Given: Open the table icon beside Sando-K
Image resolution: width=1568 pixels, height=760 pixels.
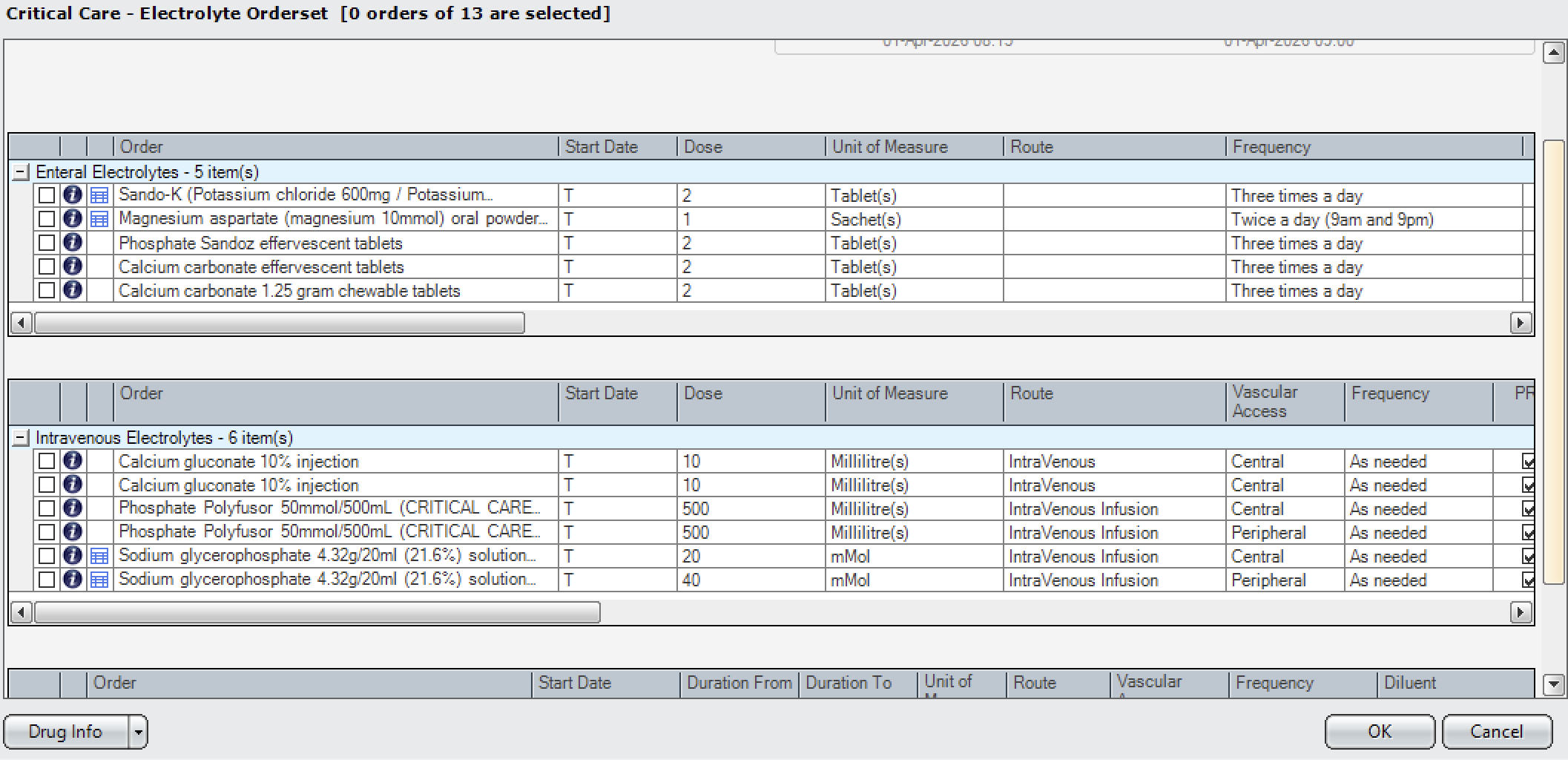Looking at the screenshot, I should tap(99, 196).
